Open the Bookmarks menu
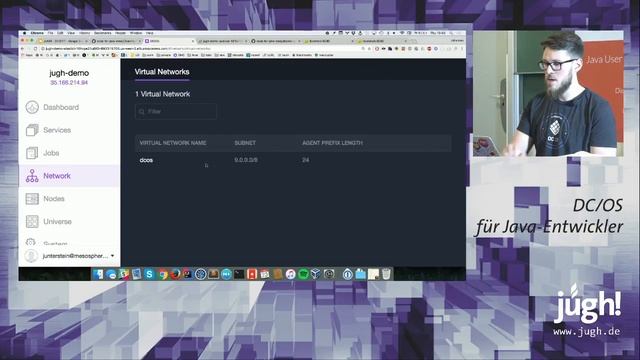 102,33
